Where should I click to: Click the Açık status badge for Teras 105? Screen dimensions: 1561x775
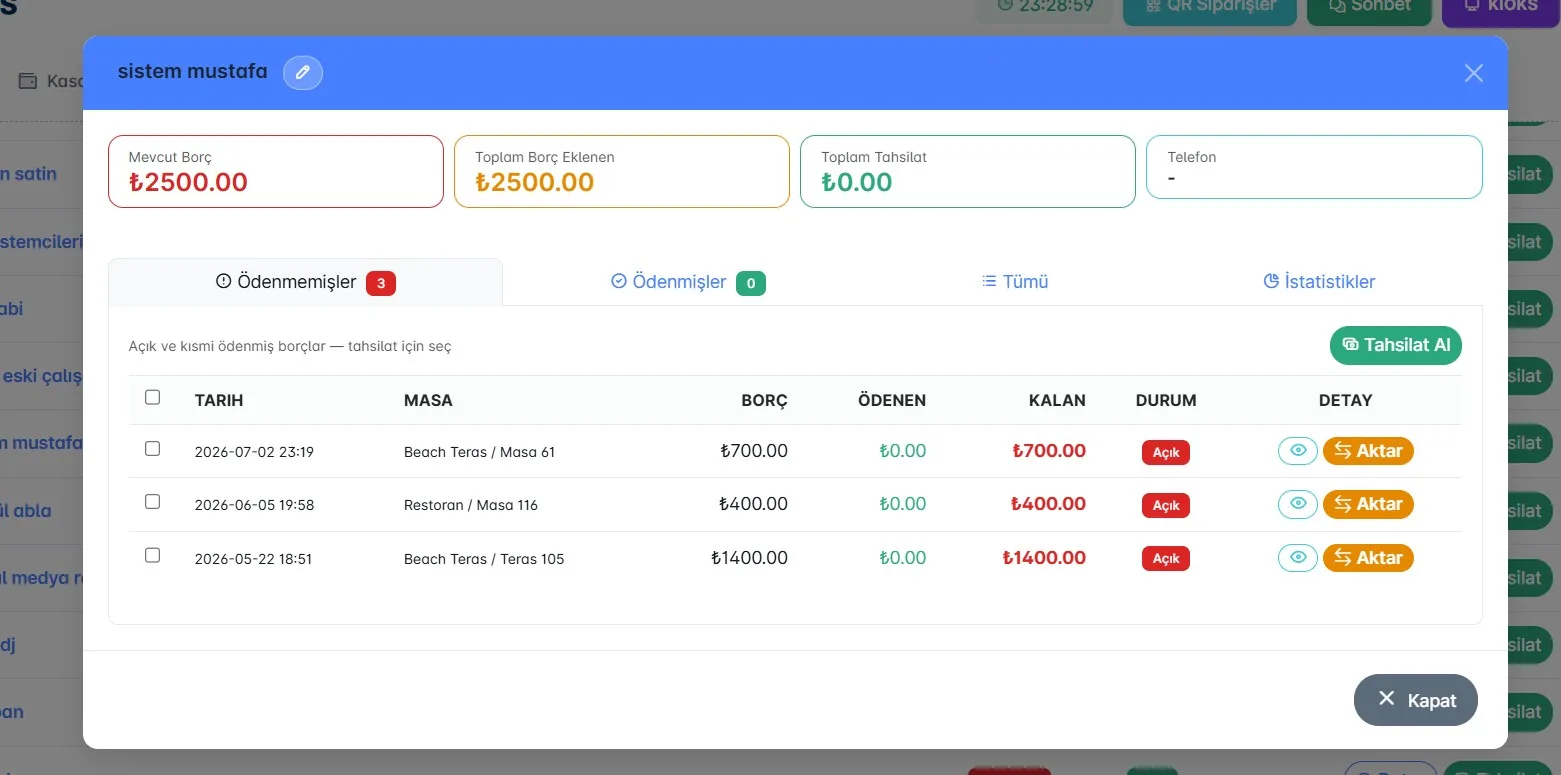pos(1166,558)
